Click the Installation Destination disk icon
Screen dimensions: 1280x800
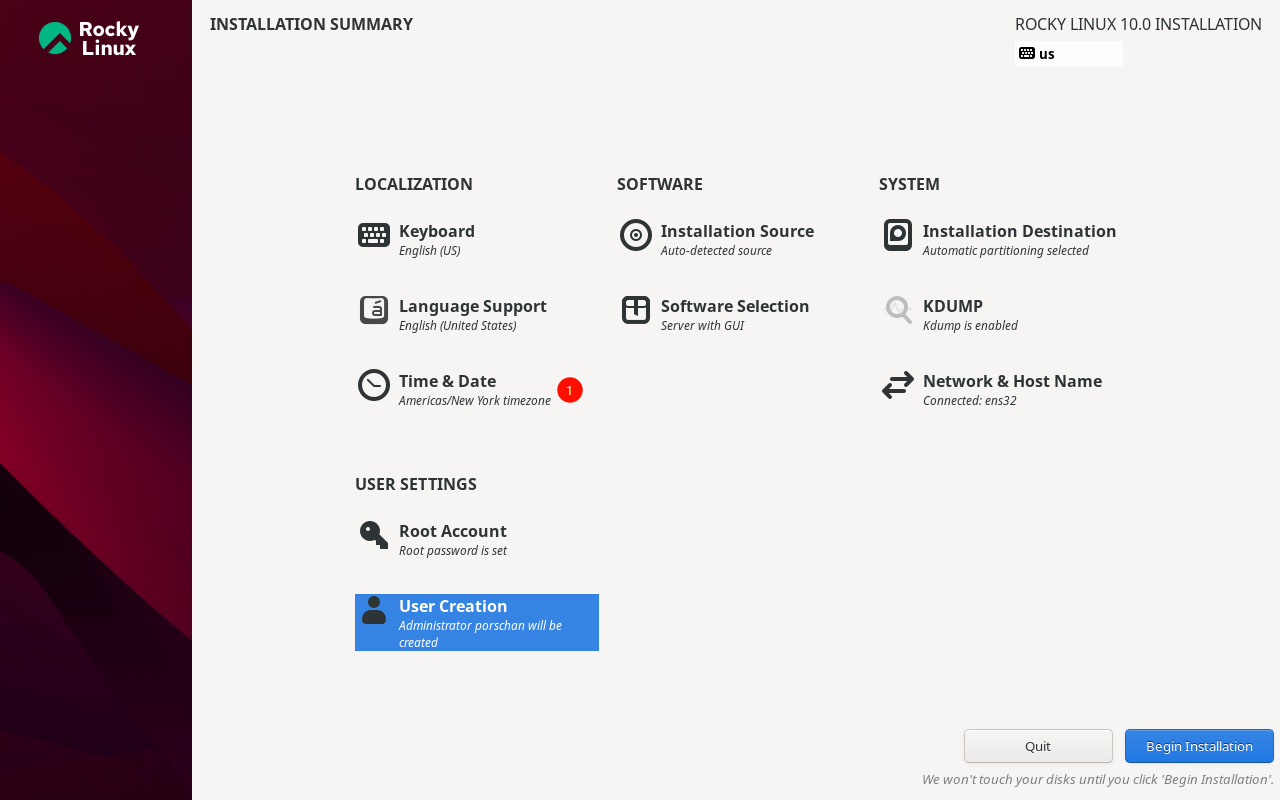pos(898,235)
